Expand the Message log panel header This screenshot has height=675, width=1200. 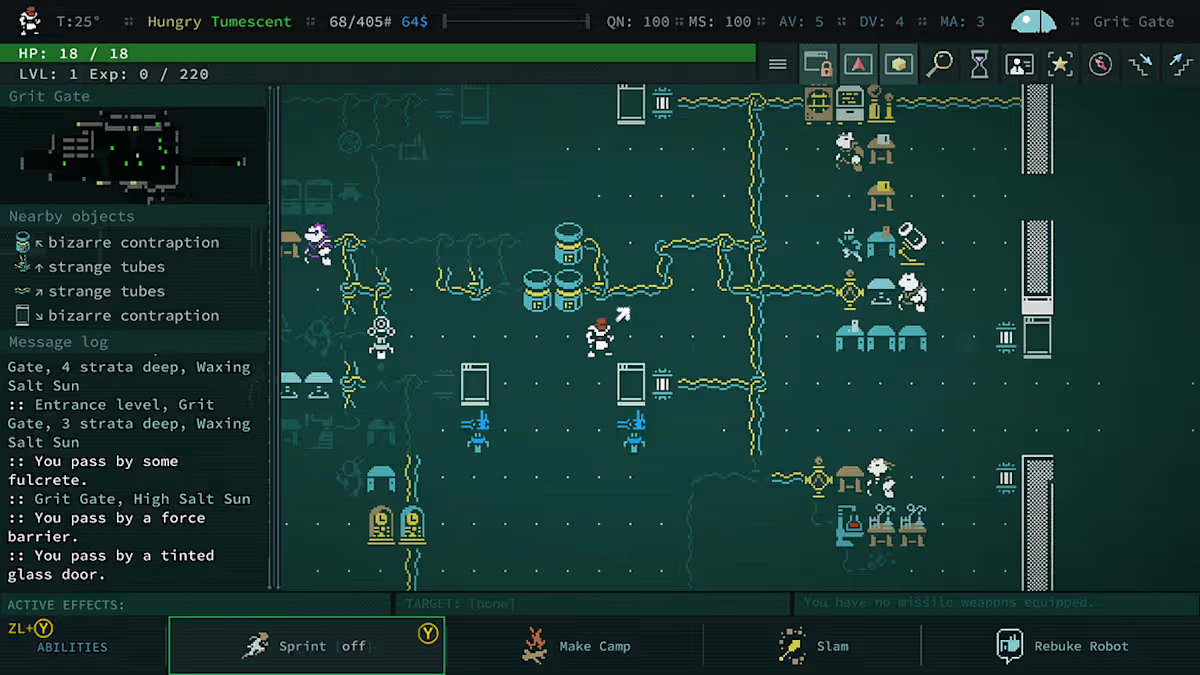[x=58, y=342]
